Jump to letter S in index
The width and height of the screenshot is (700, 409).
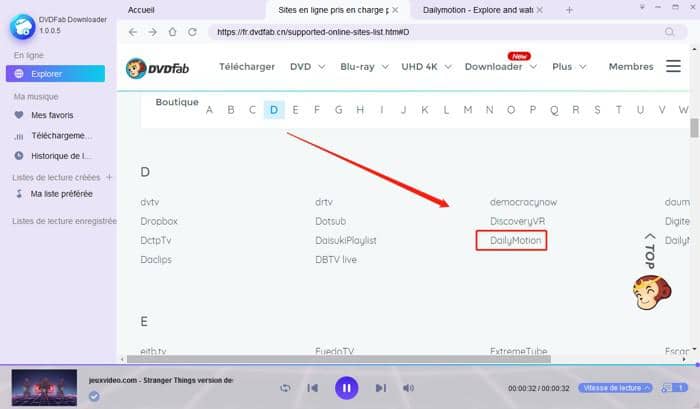click(x=597, y=110)
